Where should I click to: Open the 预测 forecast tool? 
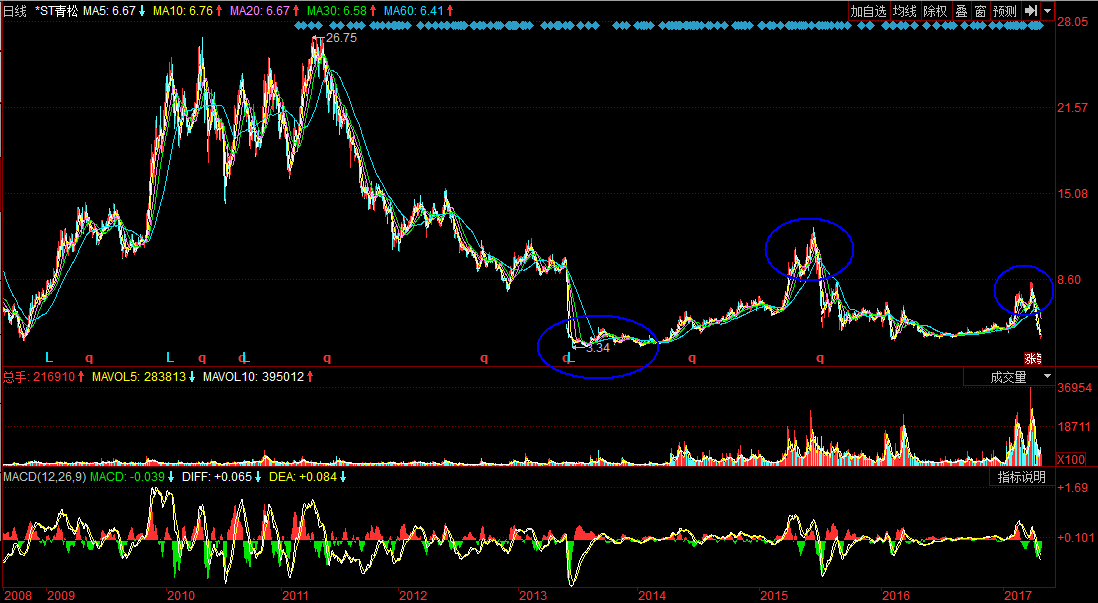click(x=1005, y=11)
